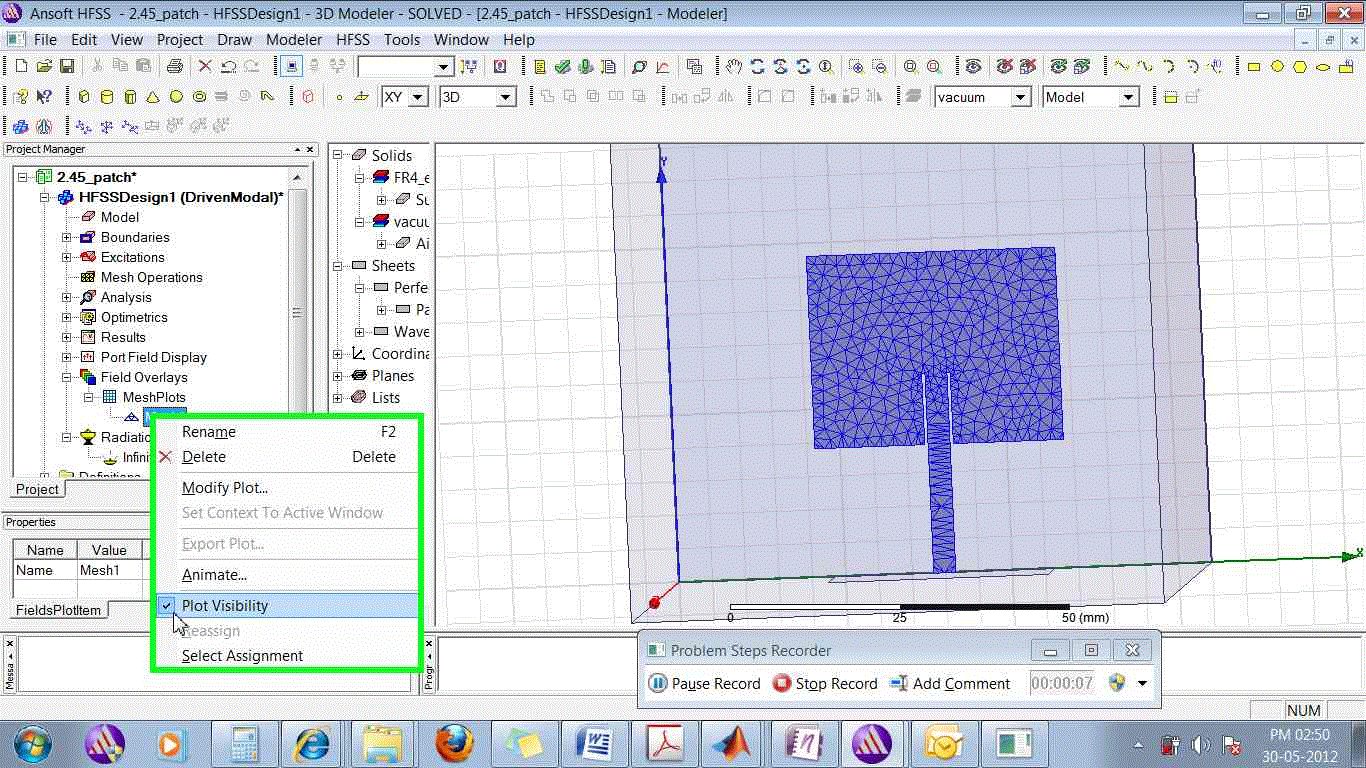Click the Pan hand tool
The height and width of the screenshot is (768, 1366).
[734, 66]
